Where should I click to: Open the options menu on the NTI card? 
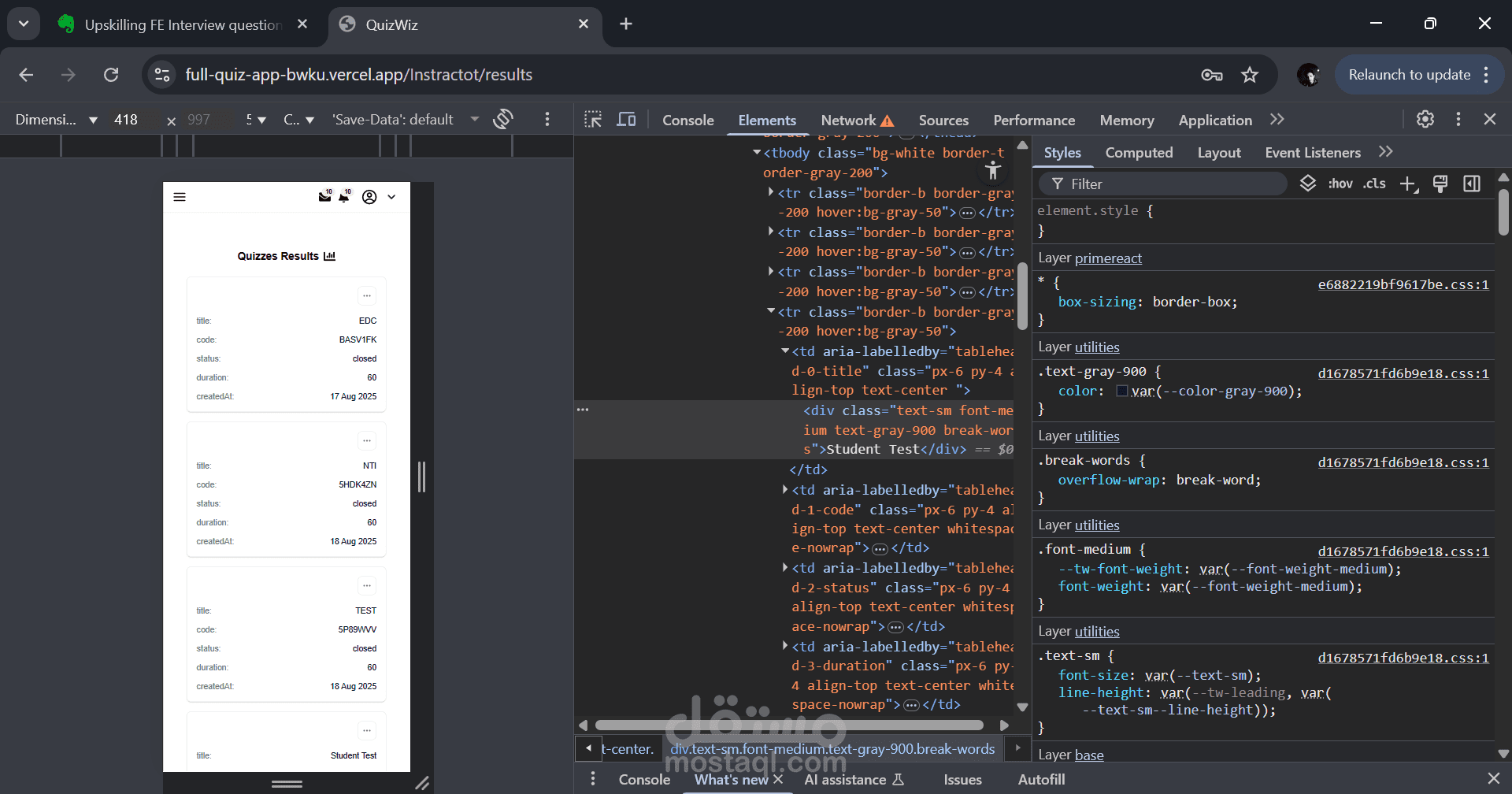(x=367, y=440)
